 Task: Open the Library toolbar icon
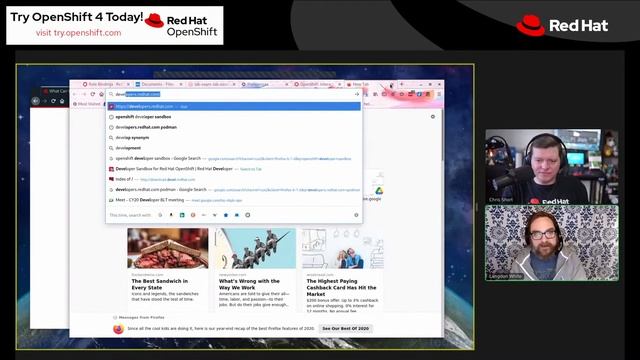pyautogui.click(x=376, y=94)
